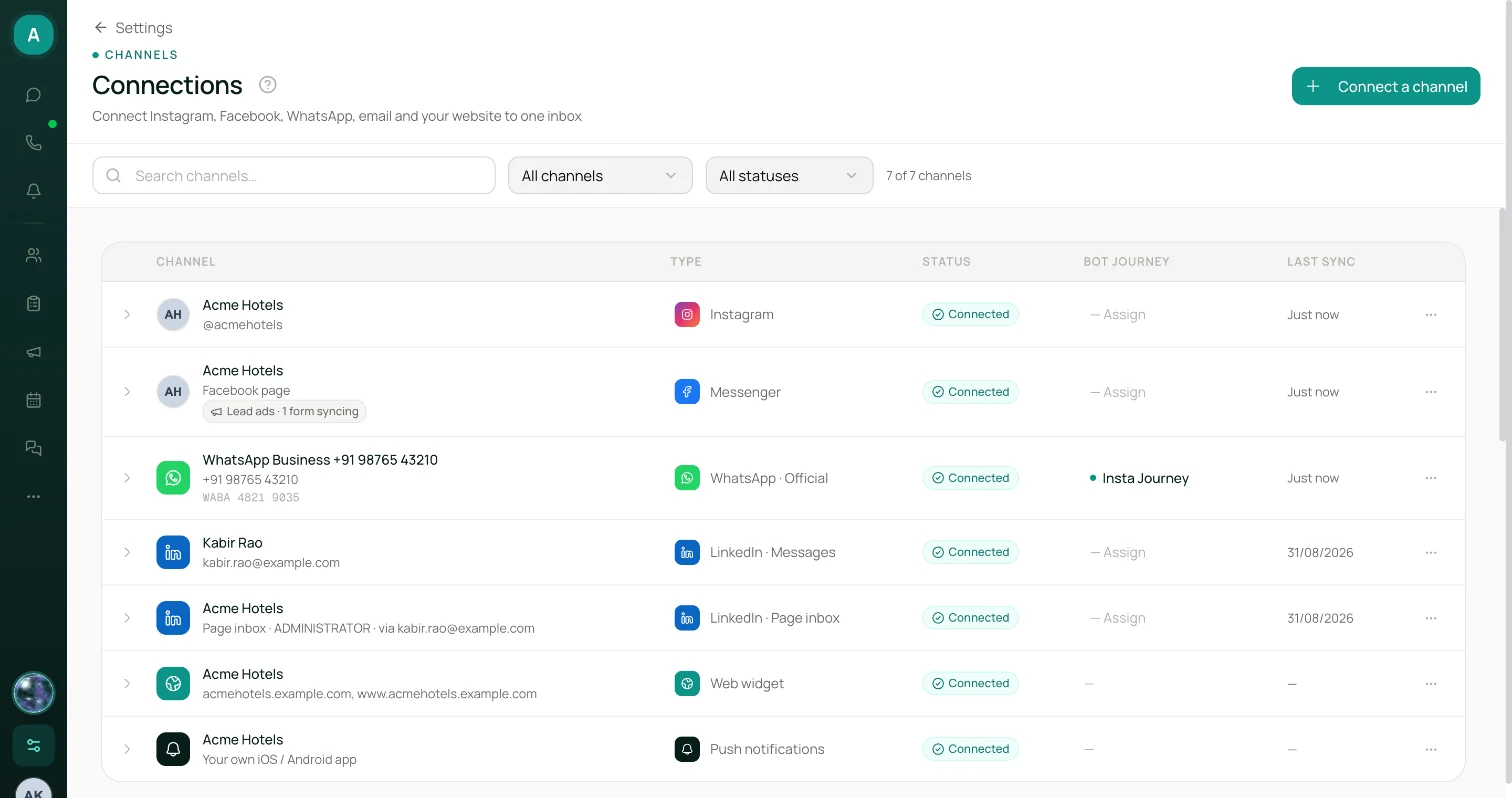Click the settings sliders icon in sidebar

tap(33, 745)
